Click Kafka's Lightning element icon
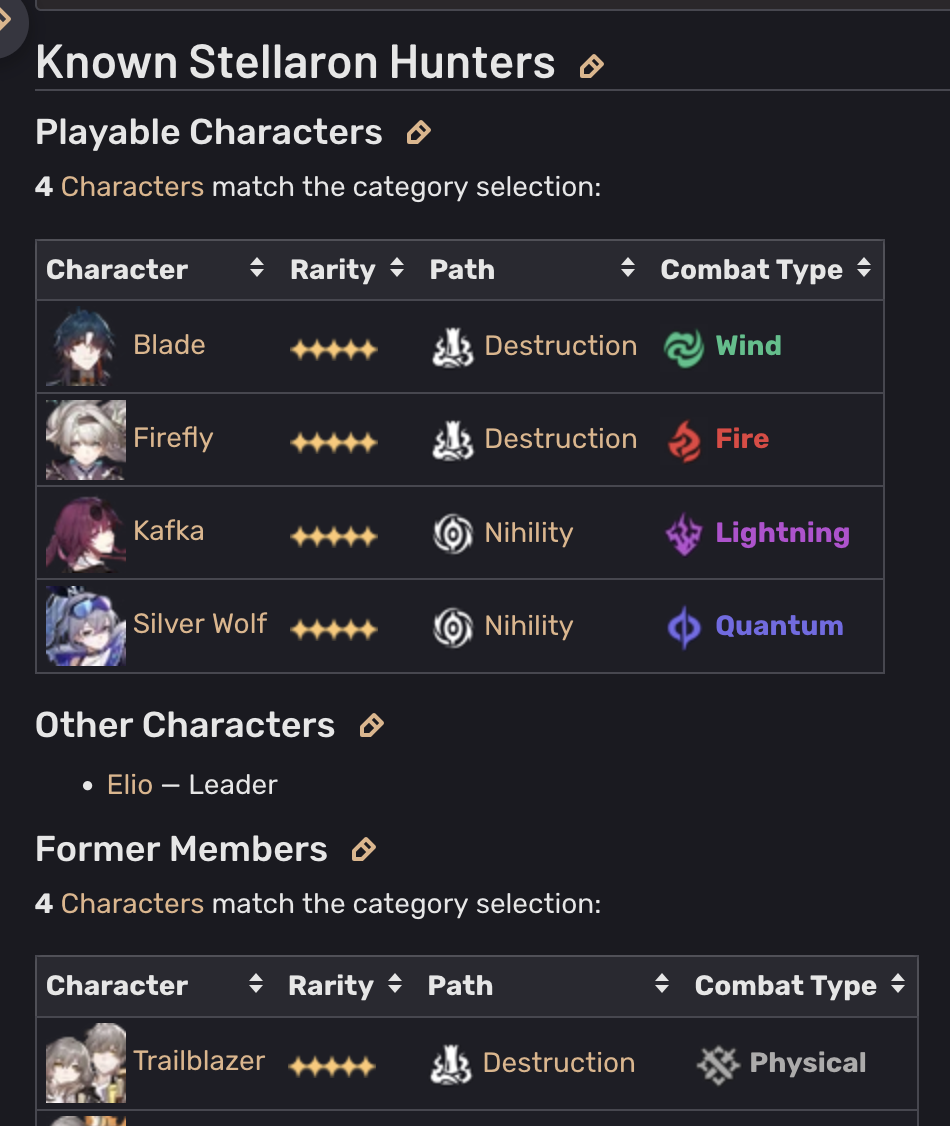This screenshot has width=950, height=1126. (684, 534)
